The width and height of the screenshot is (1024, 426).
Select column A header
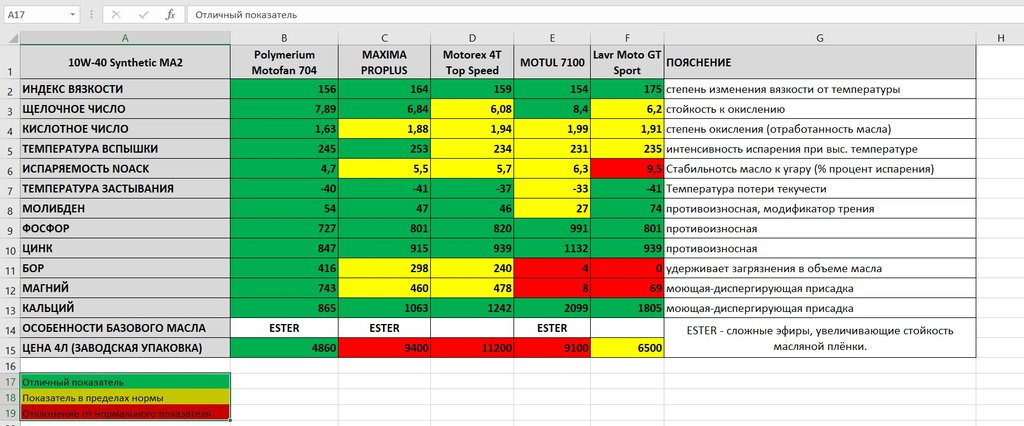125,38
